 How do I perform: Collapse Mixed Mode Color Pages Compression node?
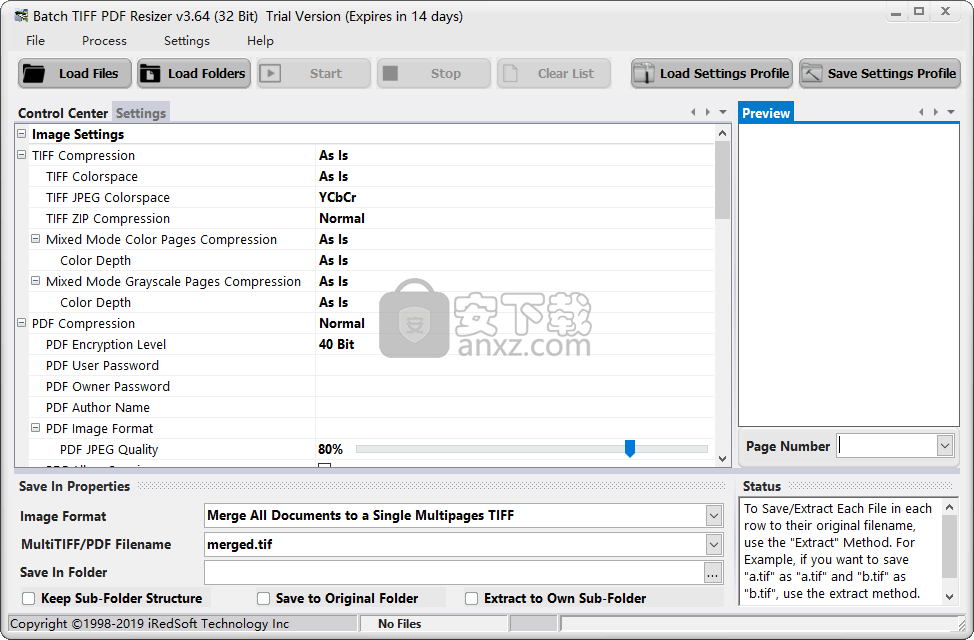click(x=35, y=239)
